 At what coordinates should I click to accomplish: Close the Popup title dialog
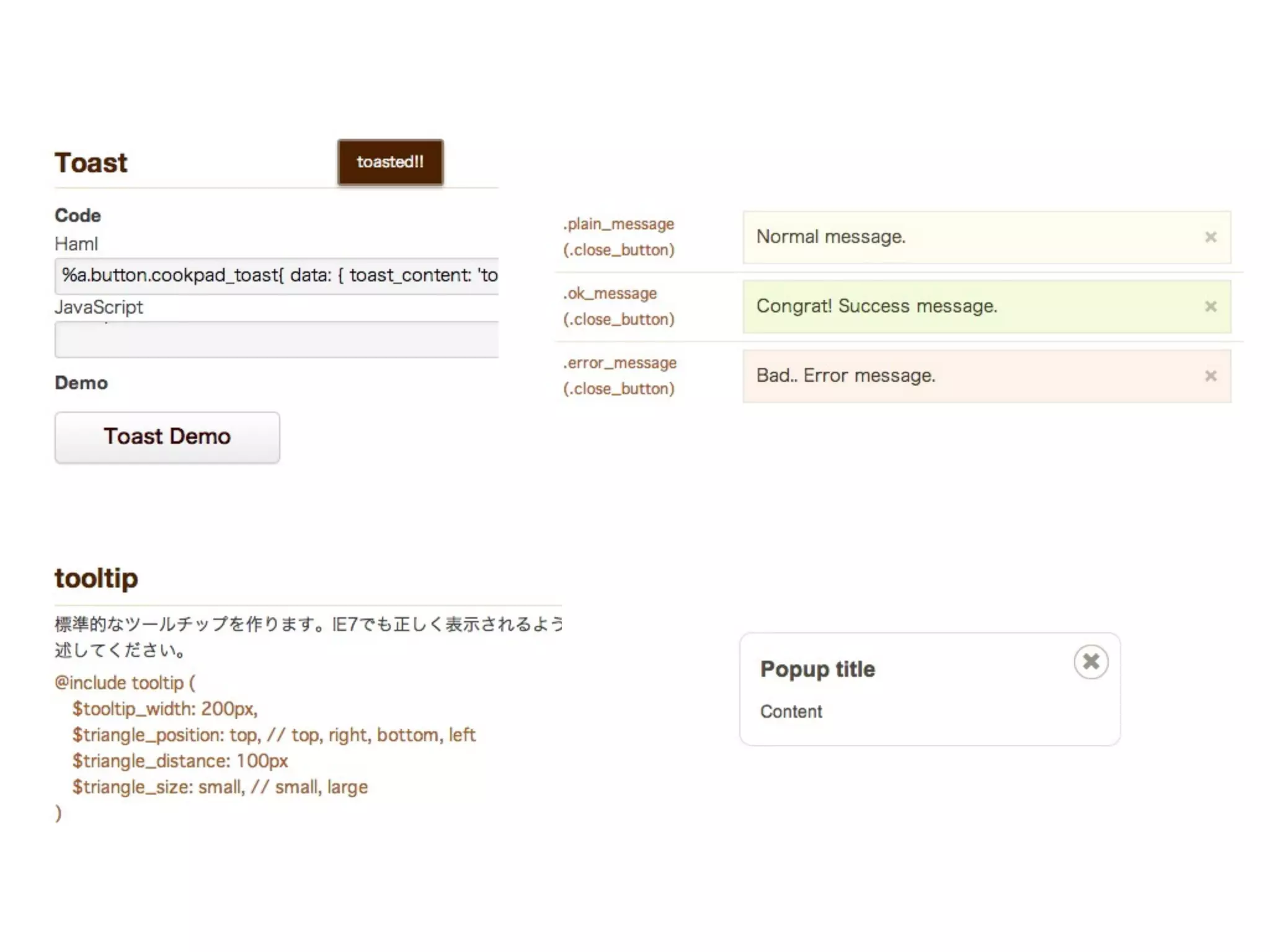(x=1091, y=662)
